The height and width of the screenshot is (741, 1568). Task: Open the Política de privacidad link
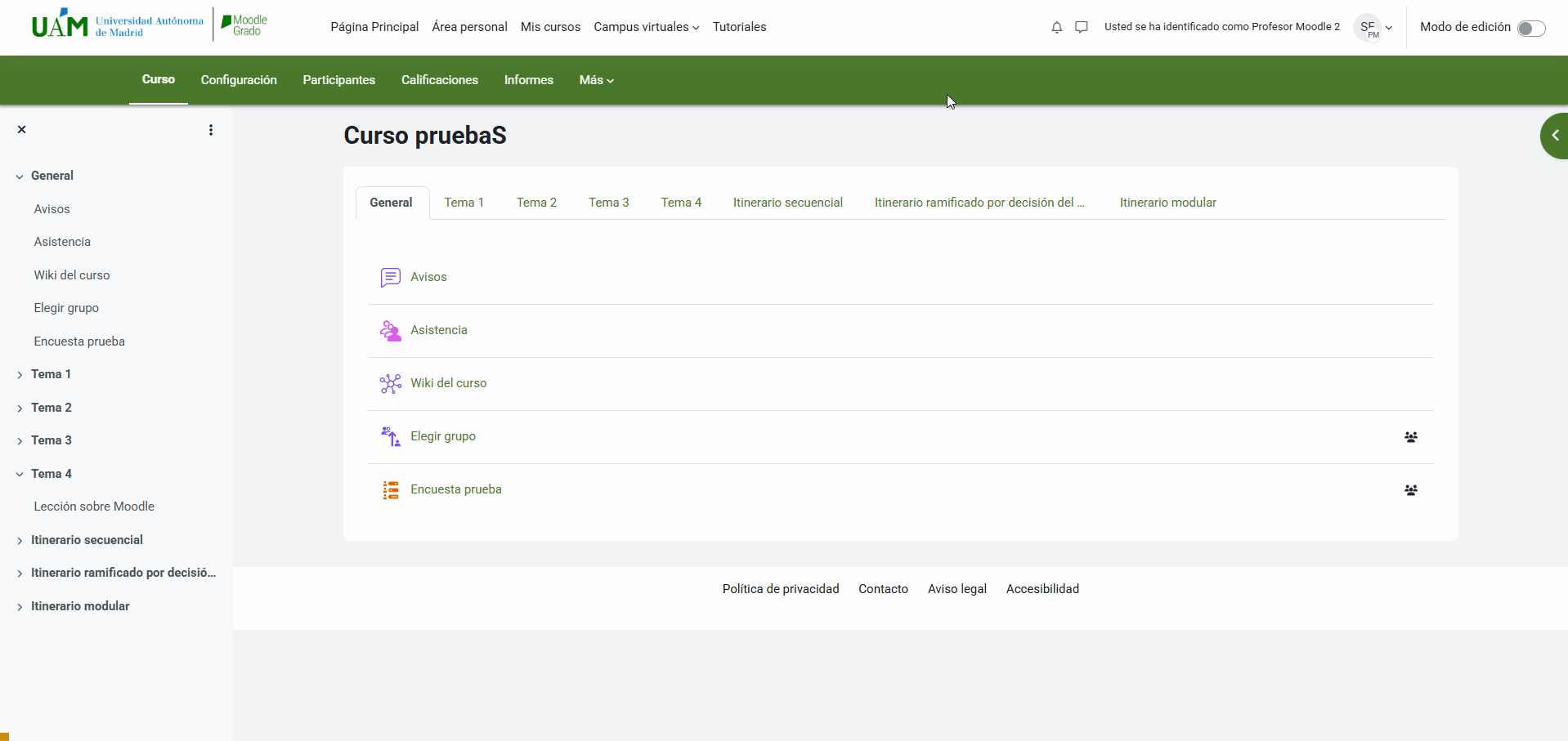coord(780,588)
